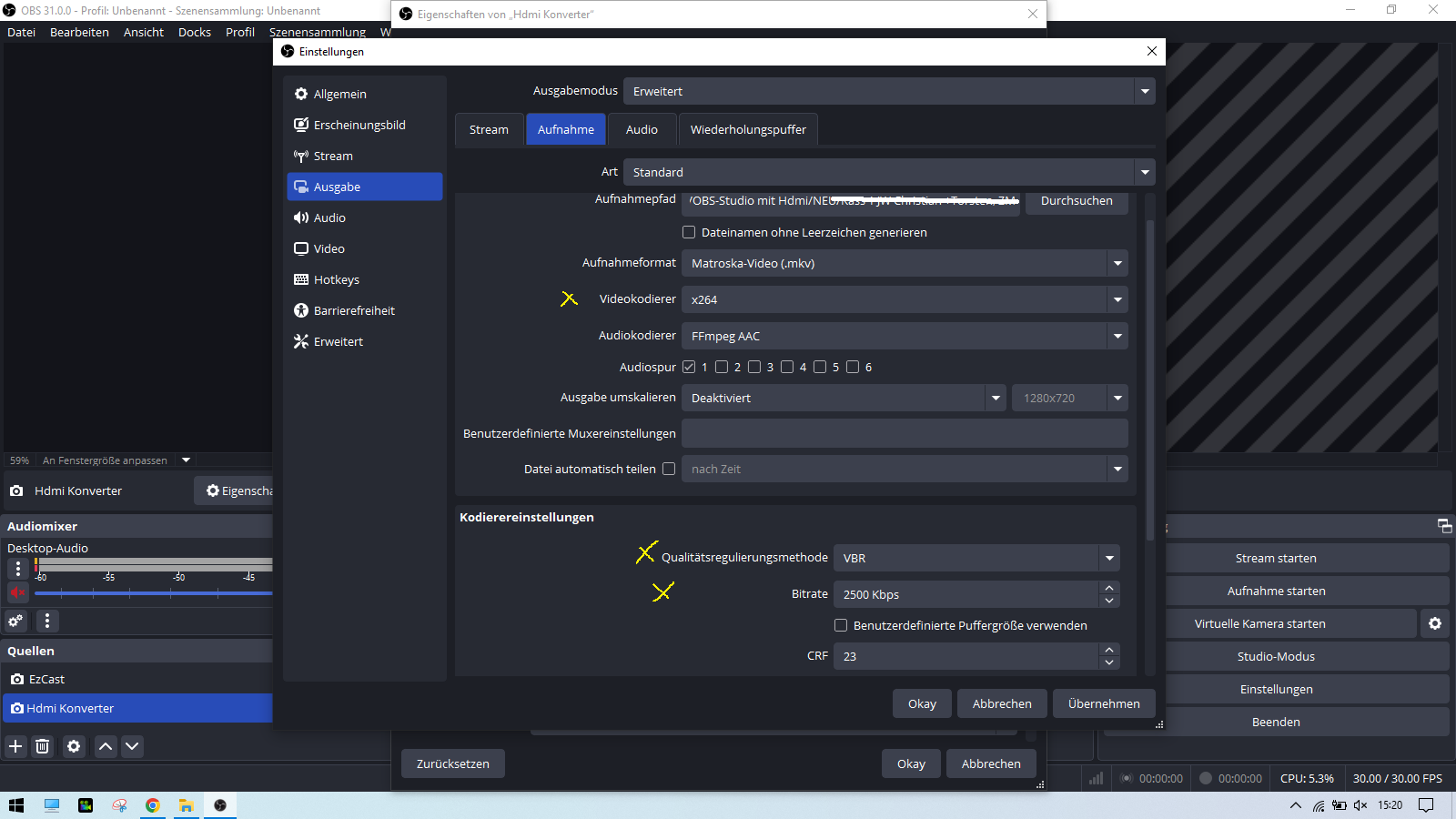Float the controls dock with its pop-out icon
The width and height of the screenshot is (1456, 819).
(1444, 525)
